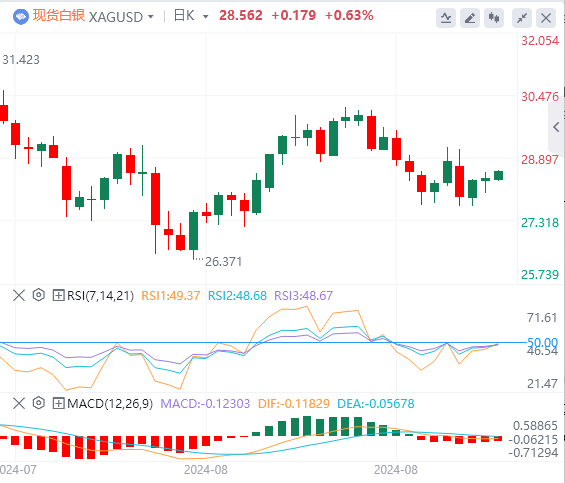
Task: Click the RSI(7,14,21) label
Action: click(101, 296)
